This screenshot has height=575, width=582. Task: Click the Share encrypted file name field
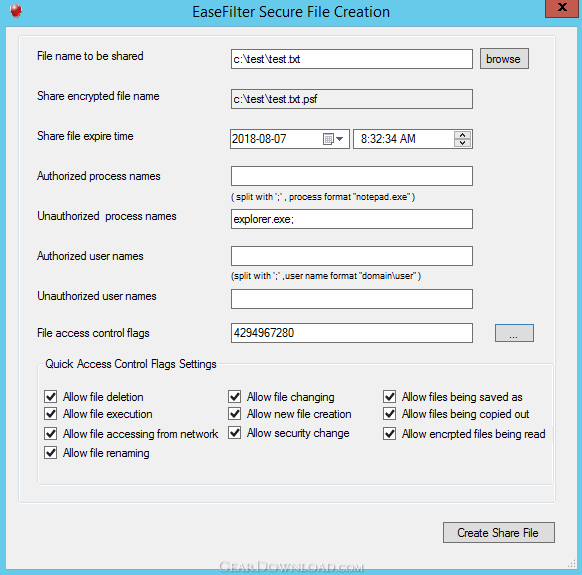tap(352, 99)
